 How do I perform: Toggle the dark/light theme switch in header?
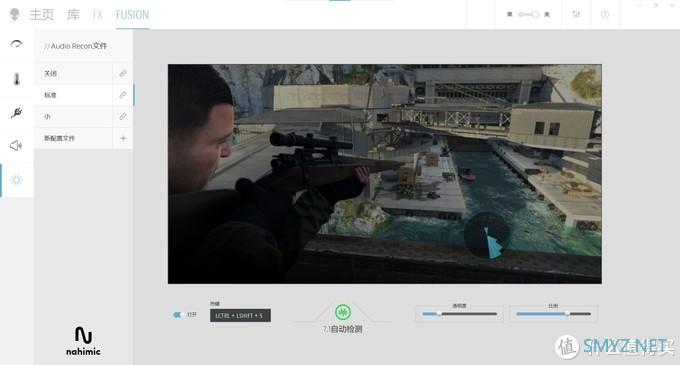coord(529,14)
